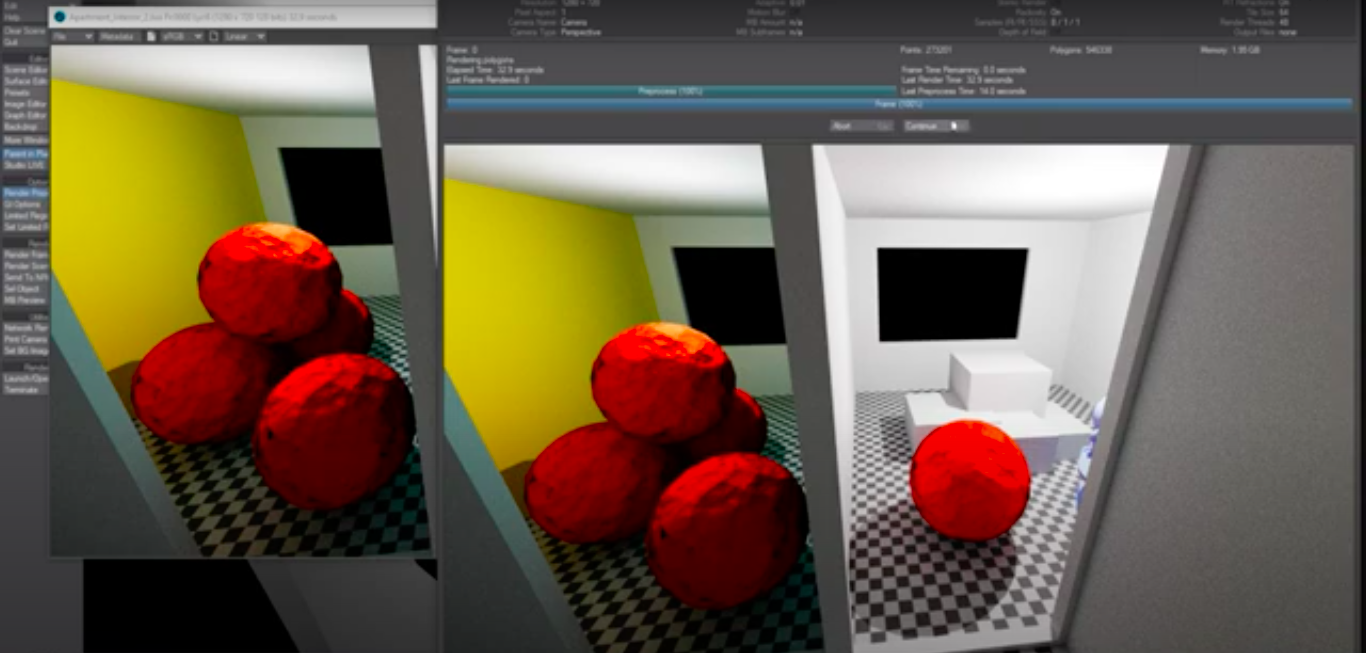Open the Image Editor
The height and width of the screenshot is (653, 1366).
pos(24,104)
